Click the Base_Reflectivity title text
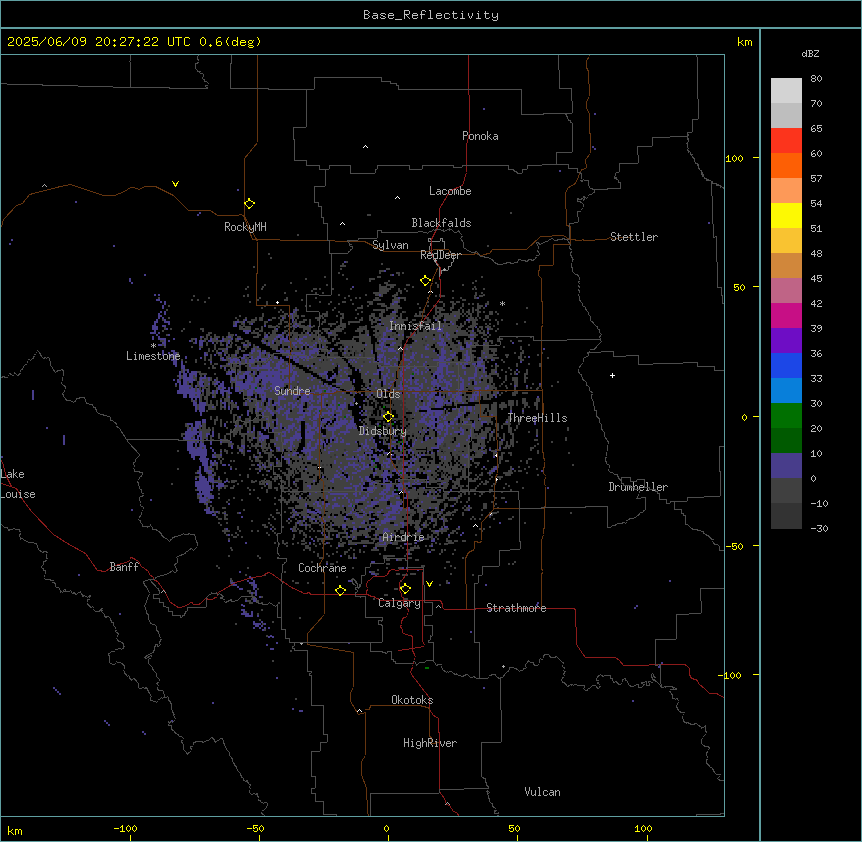The image size is (862, 842). coord(431,15)
